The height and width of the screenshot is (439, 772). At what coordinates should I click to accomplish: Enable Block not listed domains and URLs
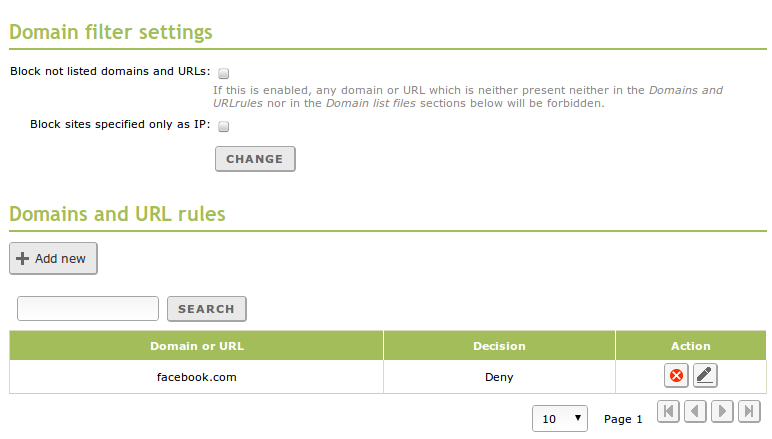224,73
